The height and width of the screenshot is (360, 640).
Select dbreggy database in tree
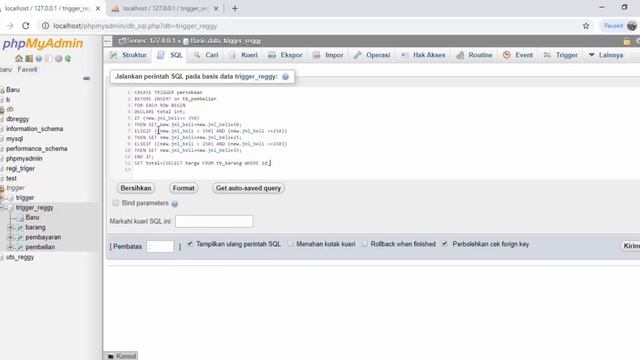click(x=18, y=119)
